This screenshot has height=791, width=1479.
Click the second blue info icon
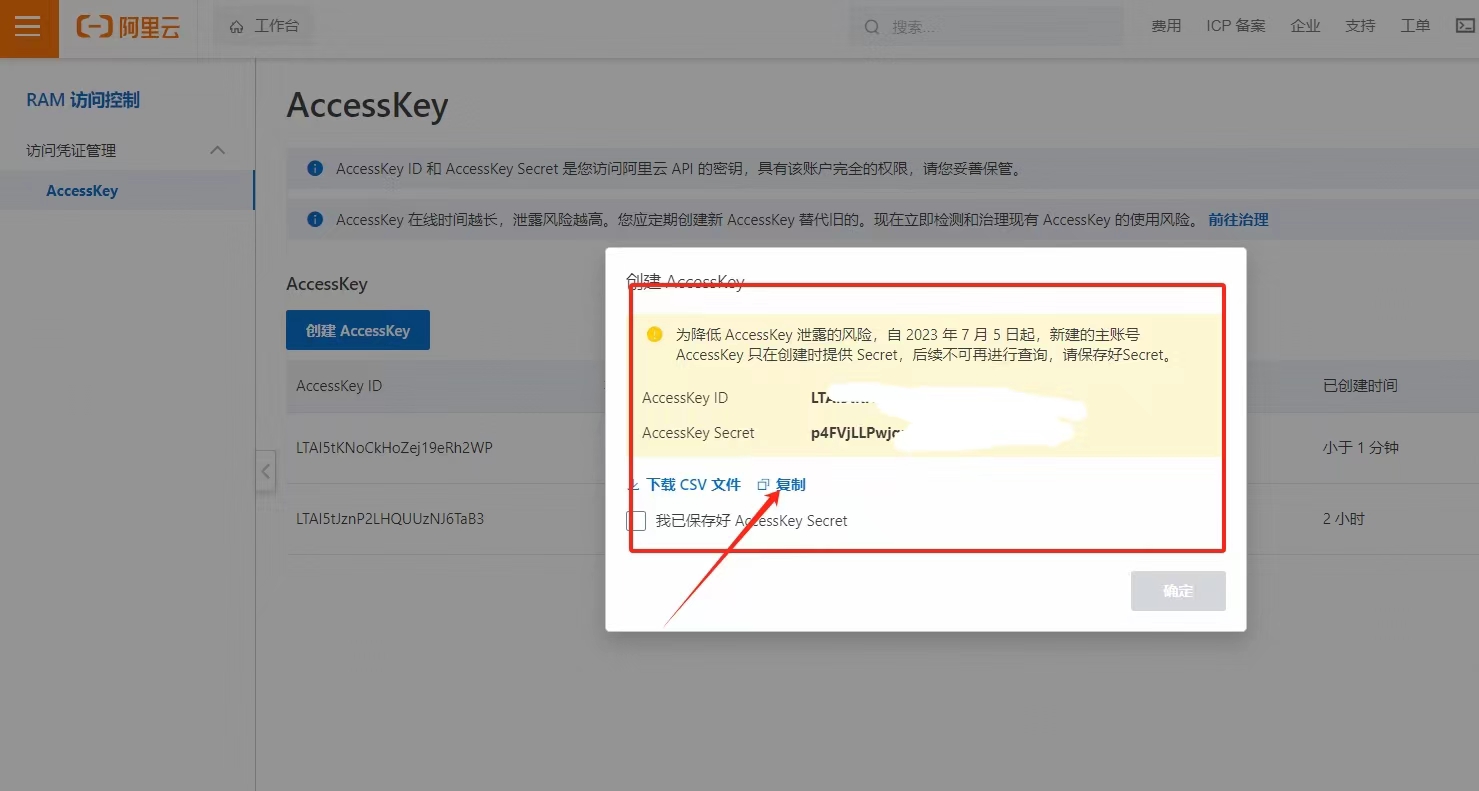pos(315,219)
